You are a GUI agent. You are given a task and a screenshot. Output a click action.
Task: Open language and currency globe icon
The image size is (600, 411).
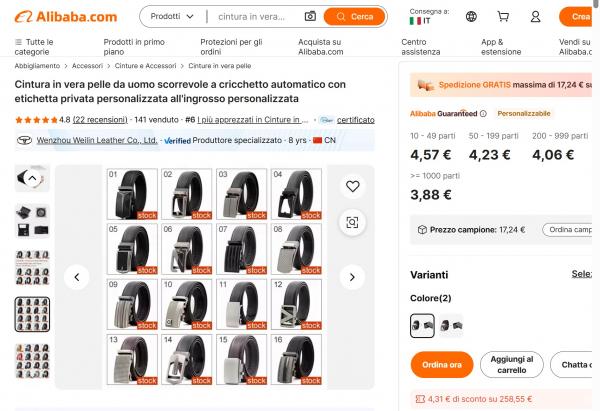pos(471,17)
